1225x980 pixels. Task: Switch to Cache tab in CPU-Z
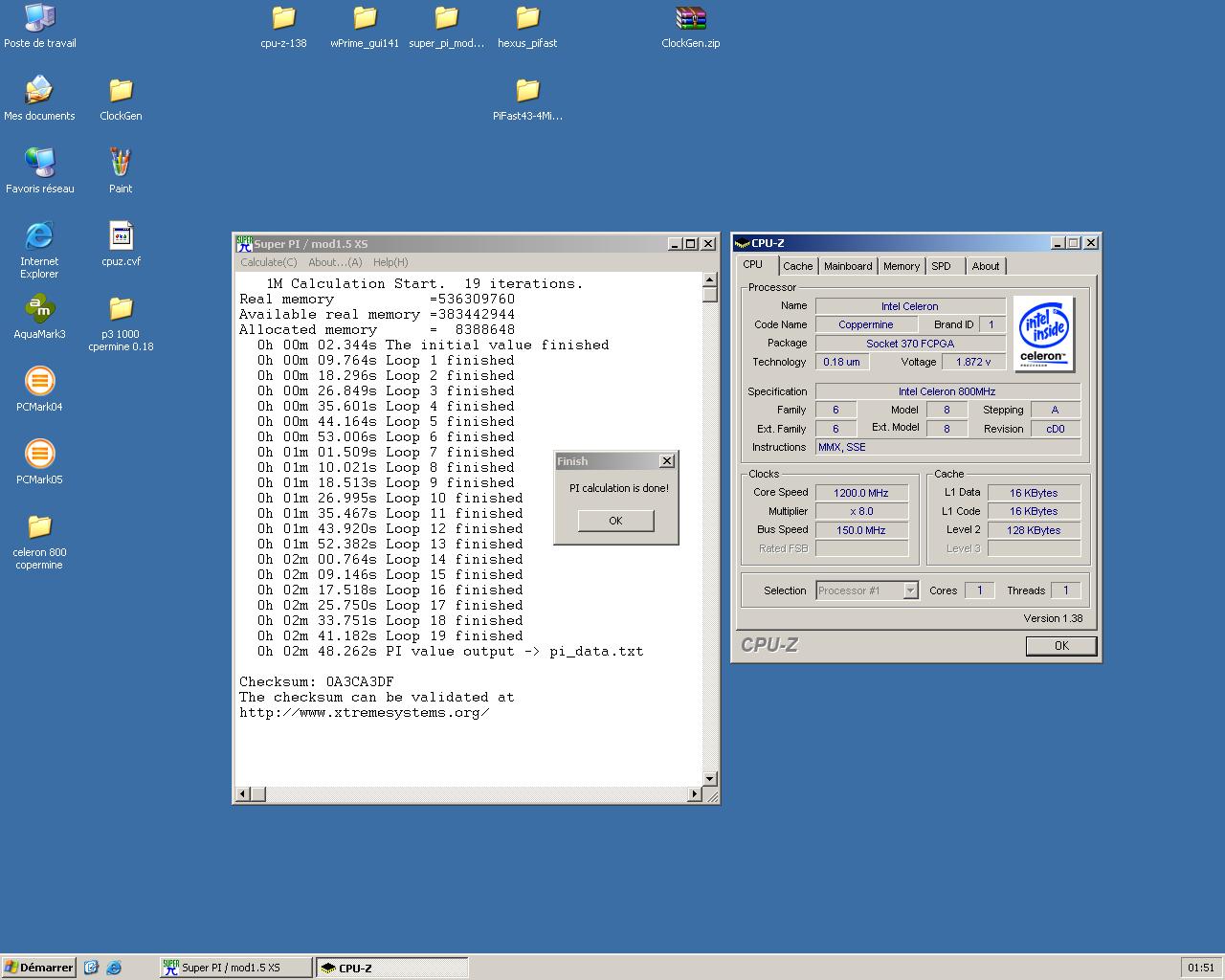pos(797,267)
